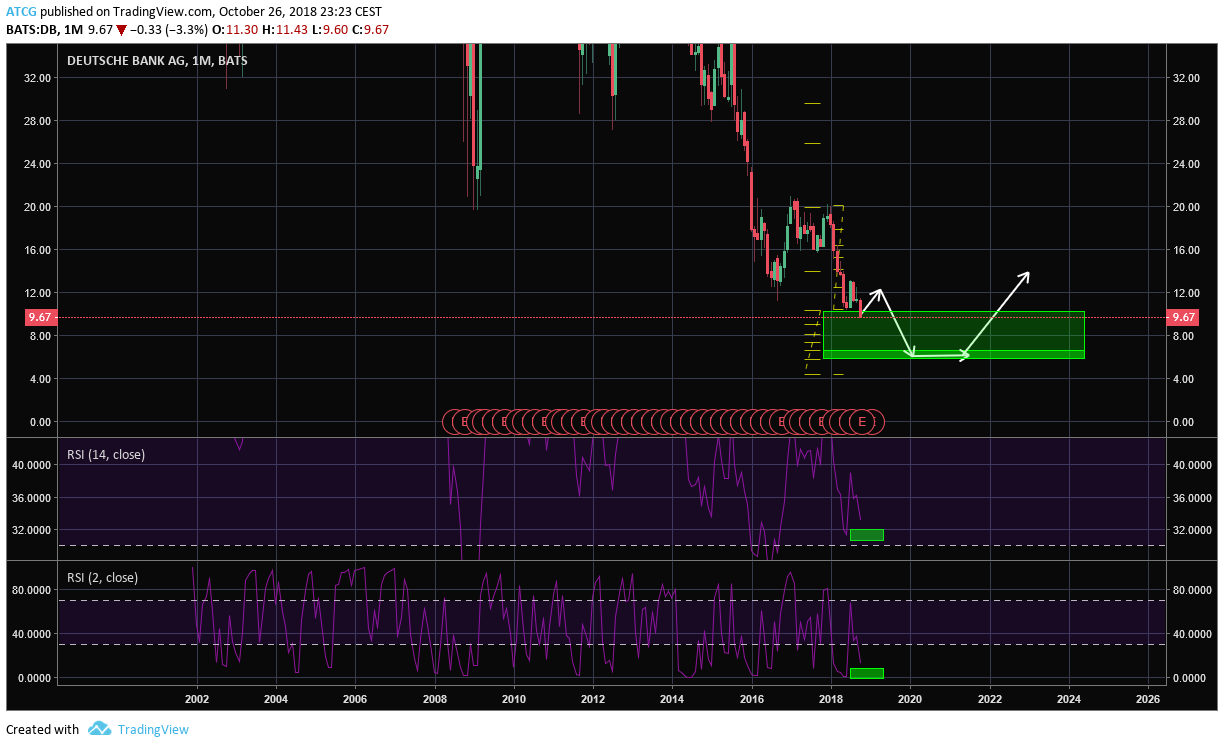Viewport: 1224px width, 747px height.
Task: Click the 24.00 label on the left price axis
Action: 37,164
